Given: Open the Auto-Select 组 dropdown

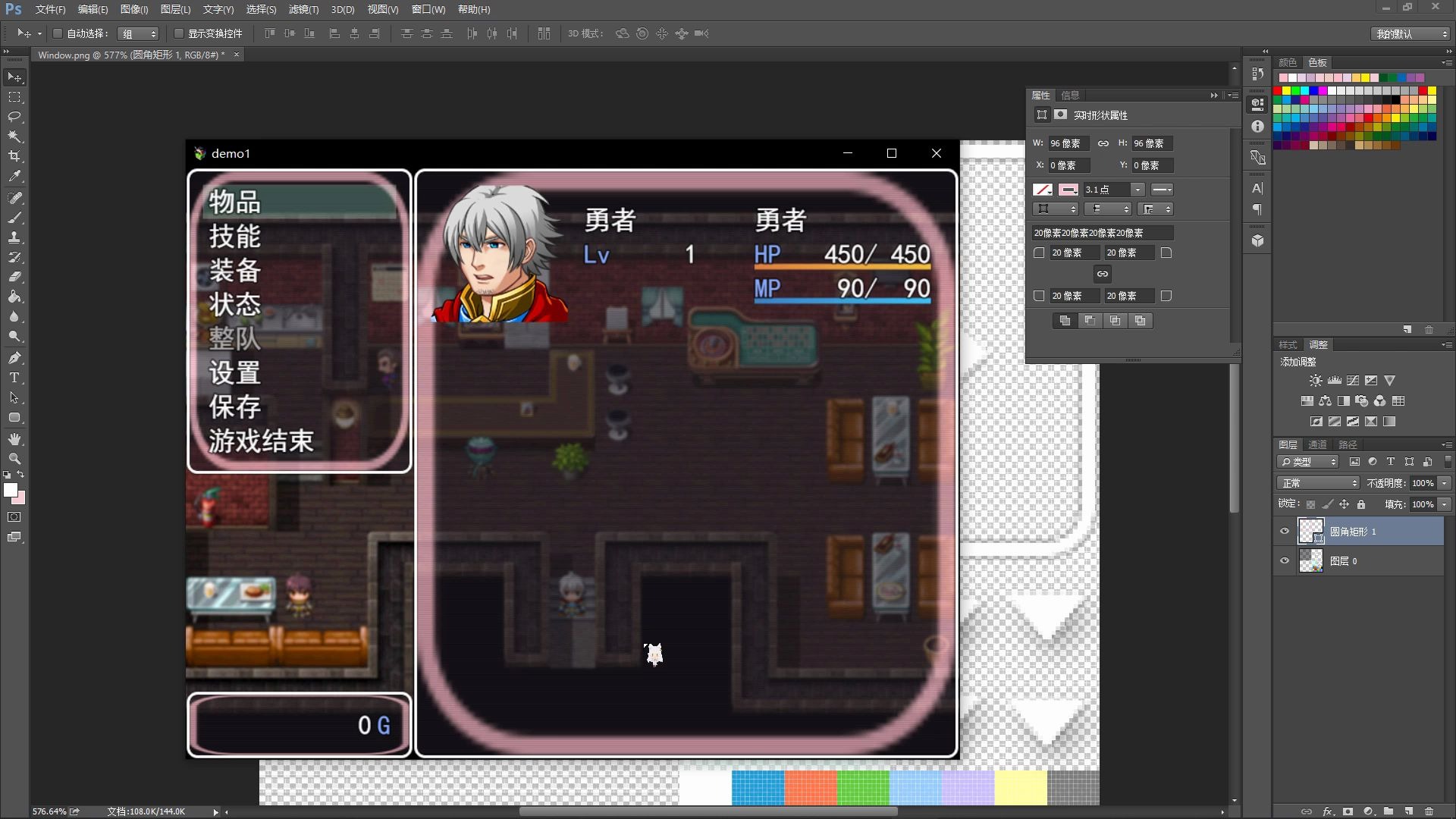Looking at the screenshot, I should pos(139,33).
